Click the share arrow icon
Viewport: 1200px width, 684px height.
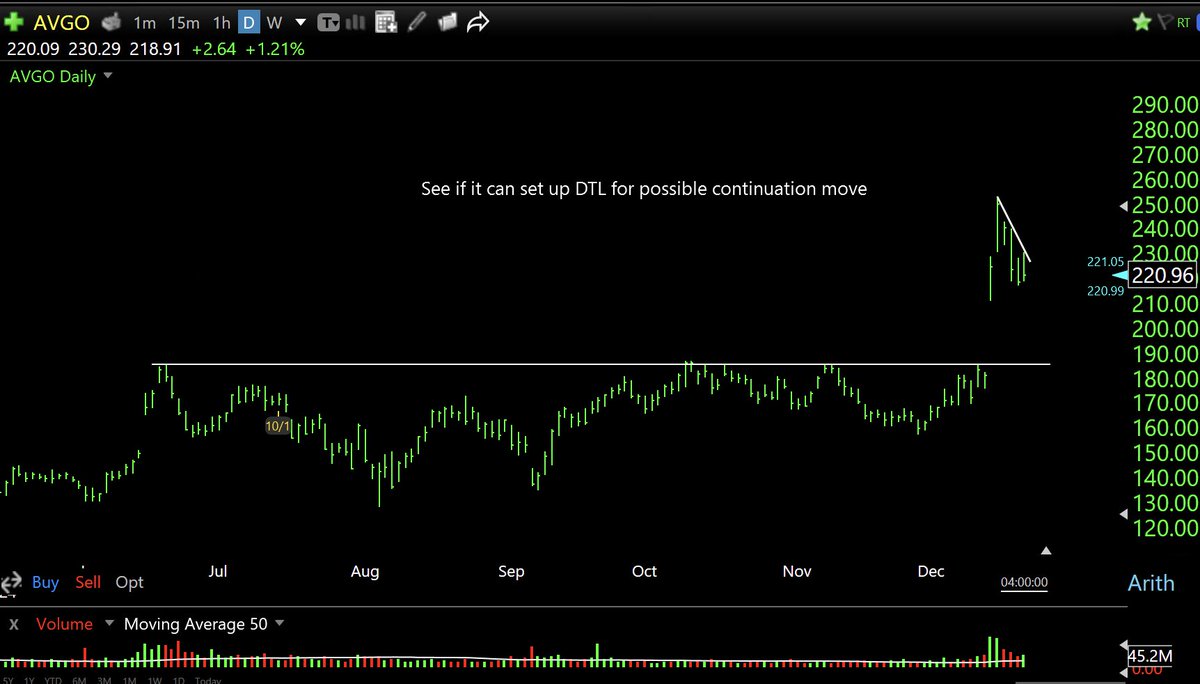click(478, 21)
